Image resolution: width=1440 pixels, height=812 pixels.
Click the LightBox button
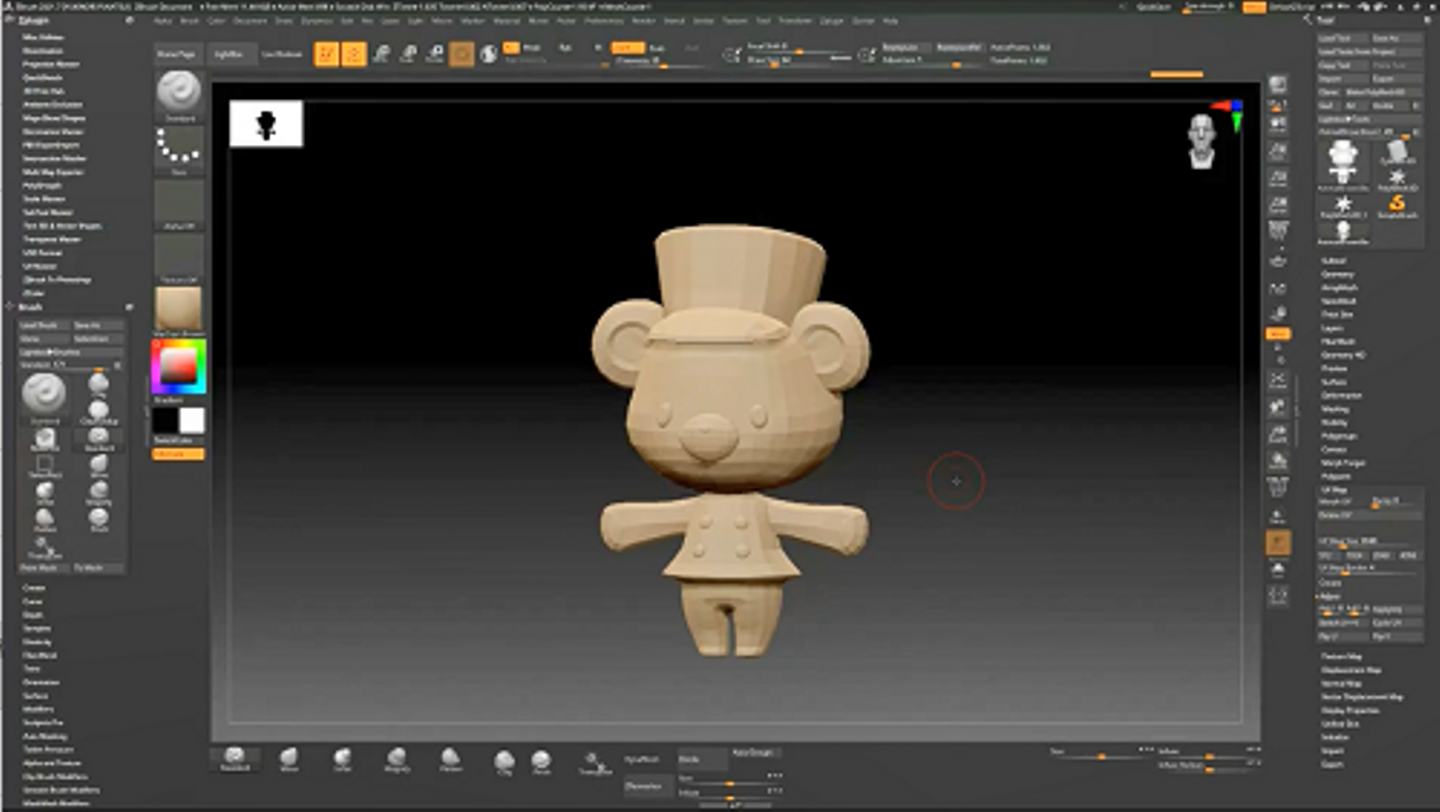(228, 54)
